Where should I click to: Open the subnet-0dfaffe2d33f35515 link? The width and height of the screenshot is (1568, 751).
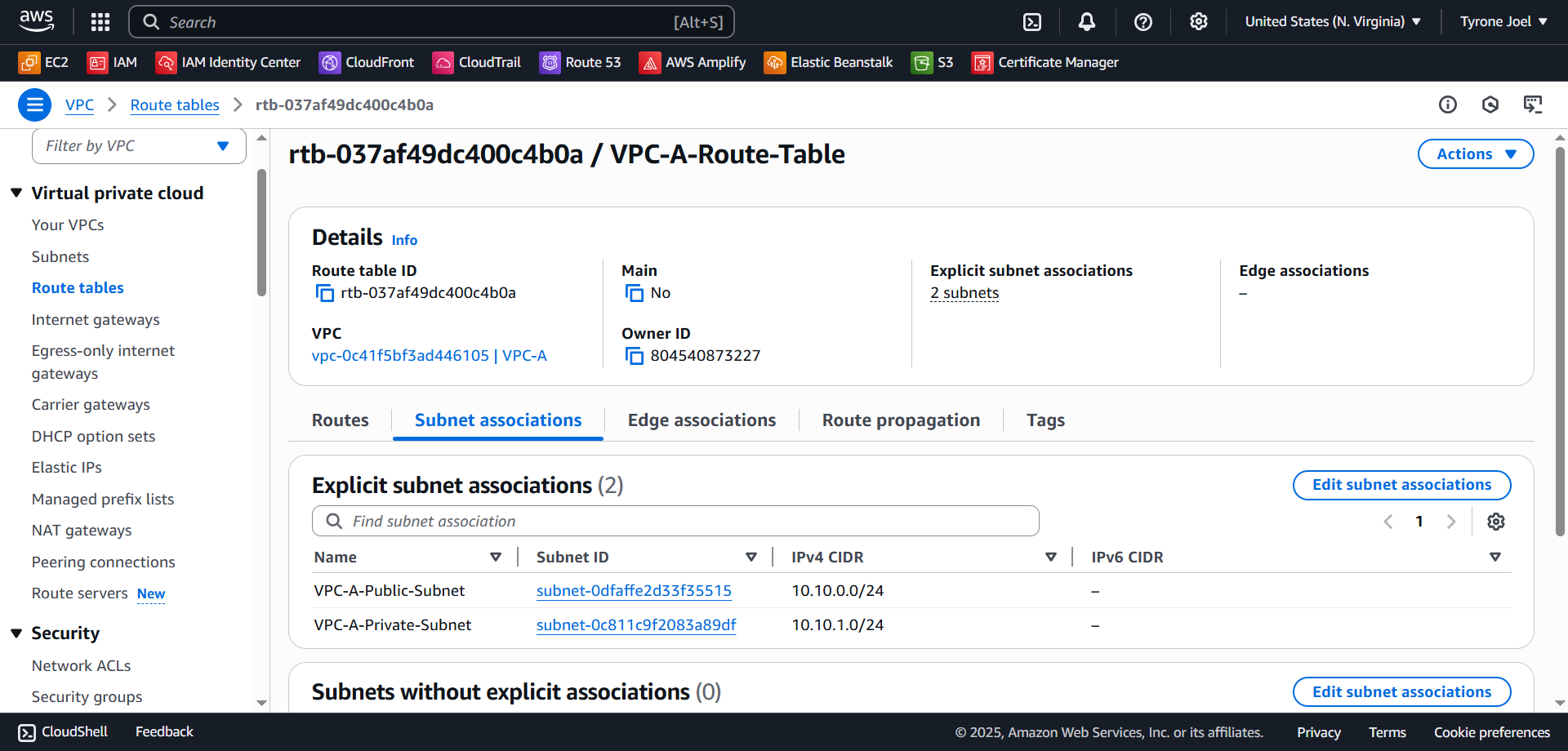point(633,591)
